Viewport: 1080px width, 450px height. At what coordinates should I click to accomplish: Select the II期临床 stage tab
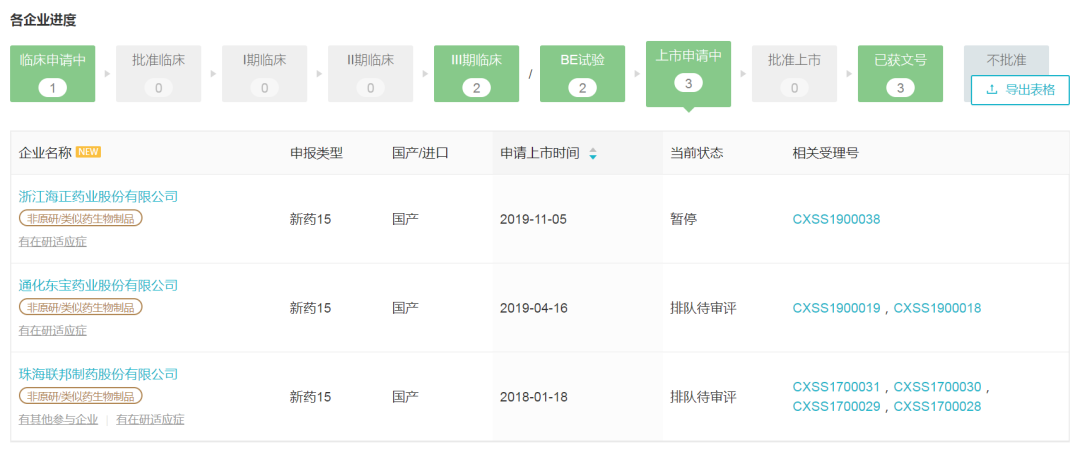coord(371,74)
